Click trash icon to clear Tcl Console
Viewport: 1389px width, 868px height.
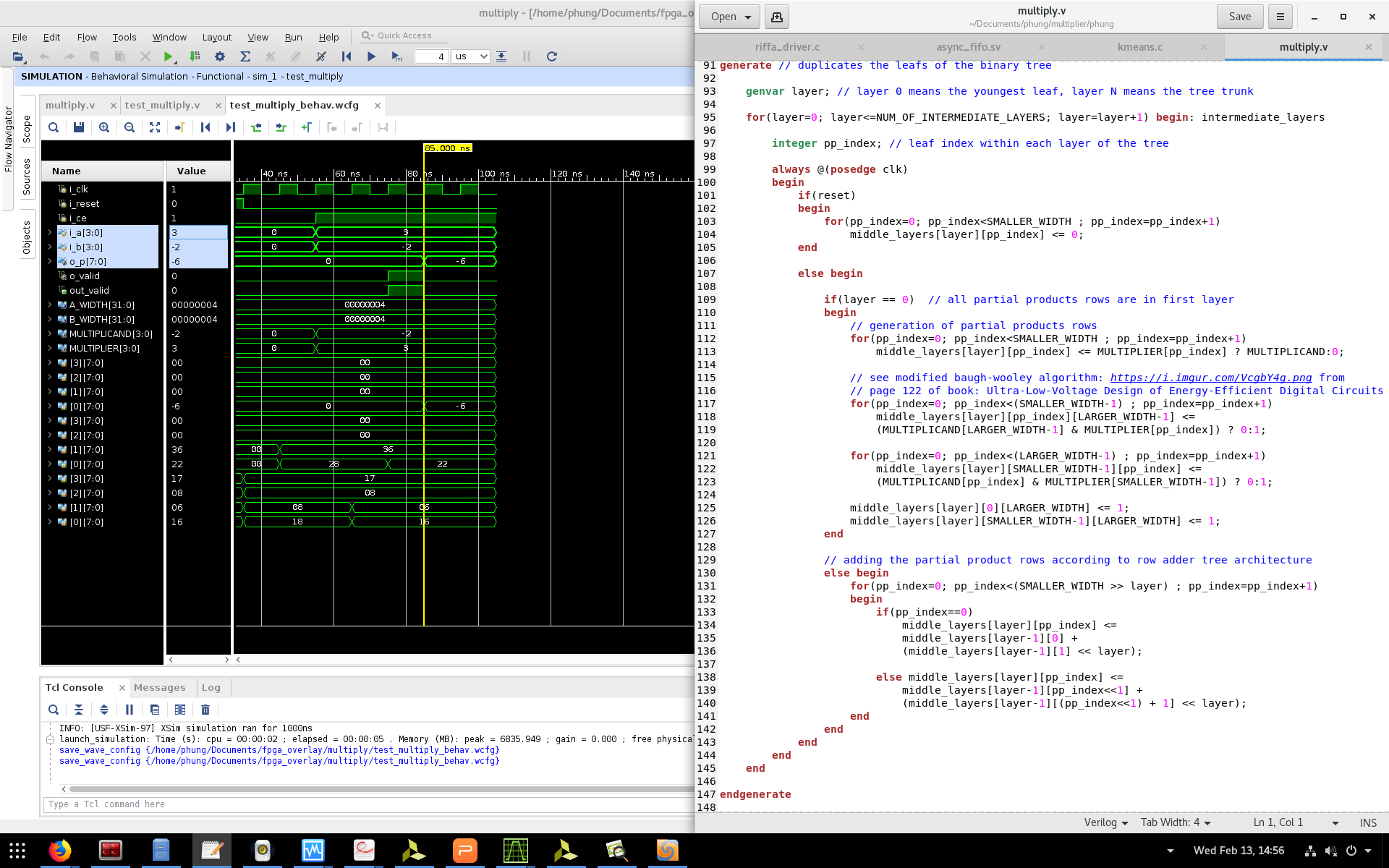click(205, 710)
